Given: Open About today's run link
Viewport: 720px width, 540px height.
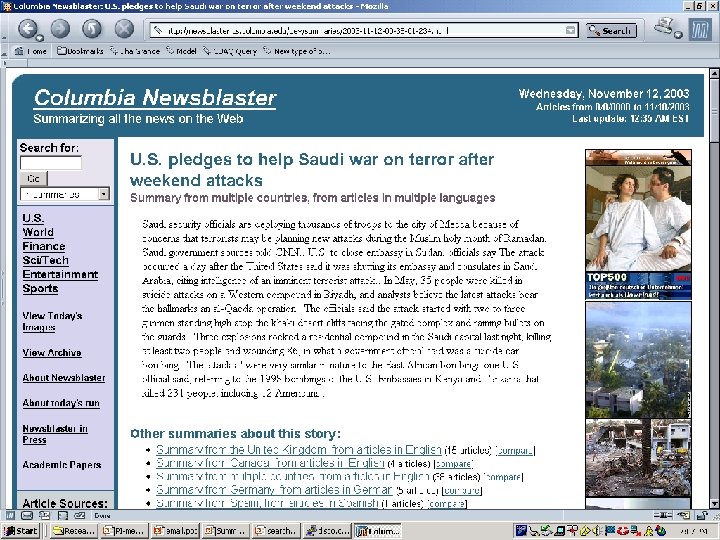Looking at the screenshot, I should click(61, 403).
